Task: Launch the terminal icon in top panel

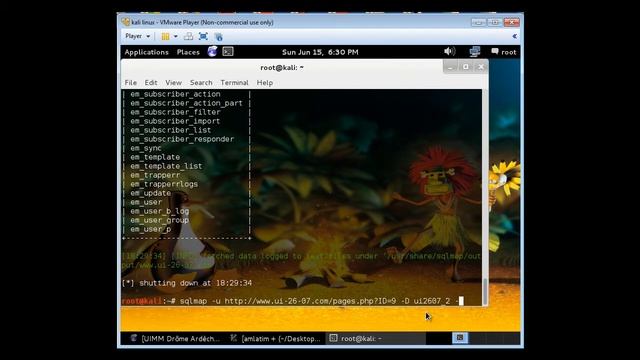Action: [228, 51]
